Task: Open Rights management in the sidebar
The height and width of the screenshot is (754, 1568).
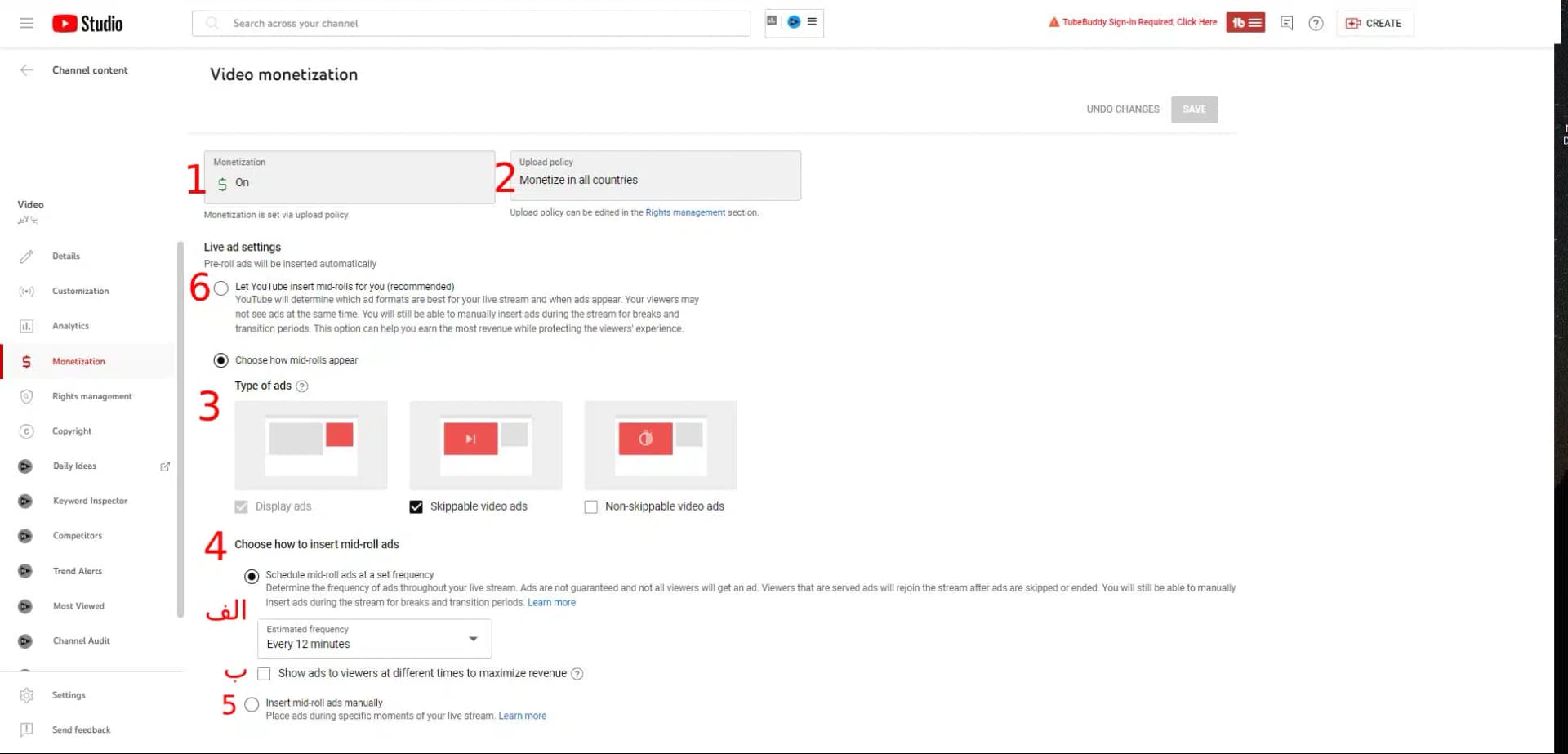Action: (92, 396)
